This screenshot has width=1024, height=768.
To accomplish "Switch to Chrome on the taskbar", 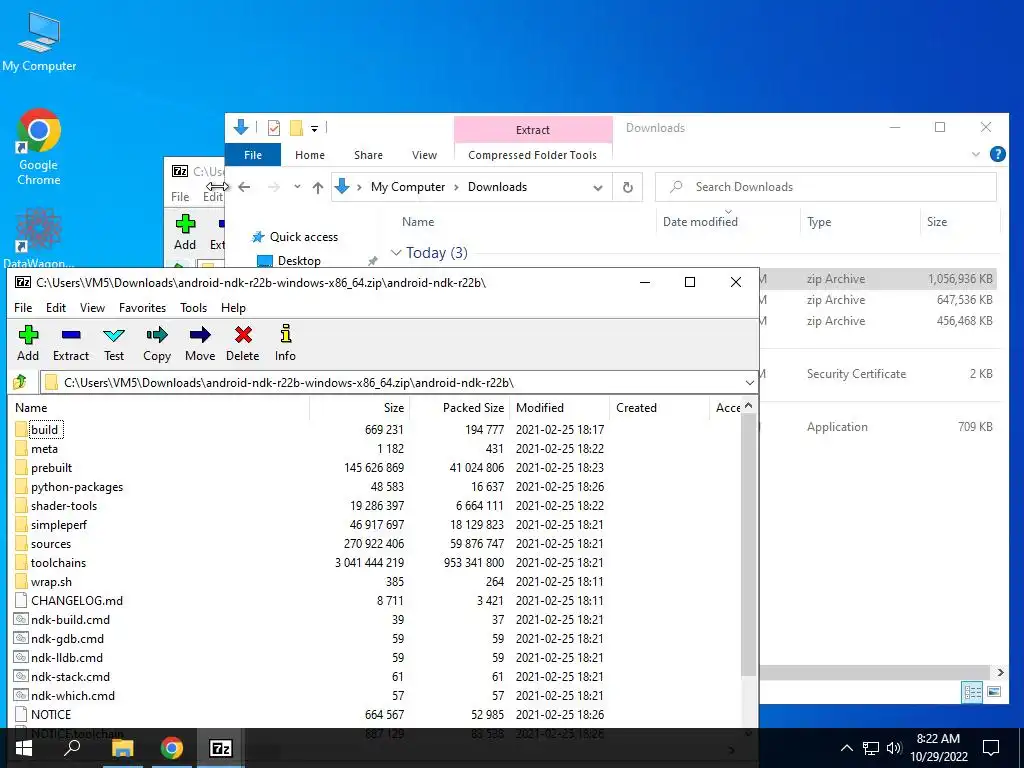I will tap(172, 748).
